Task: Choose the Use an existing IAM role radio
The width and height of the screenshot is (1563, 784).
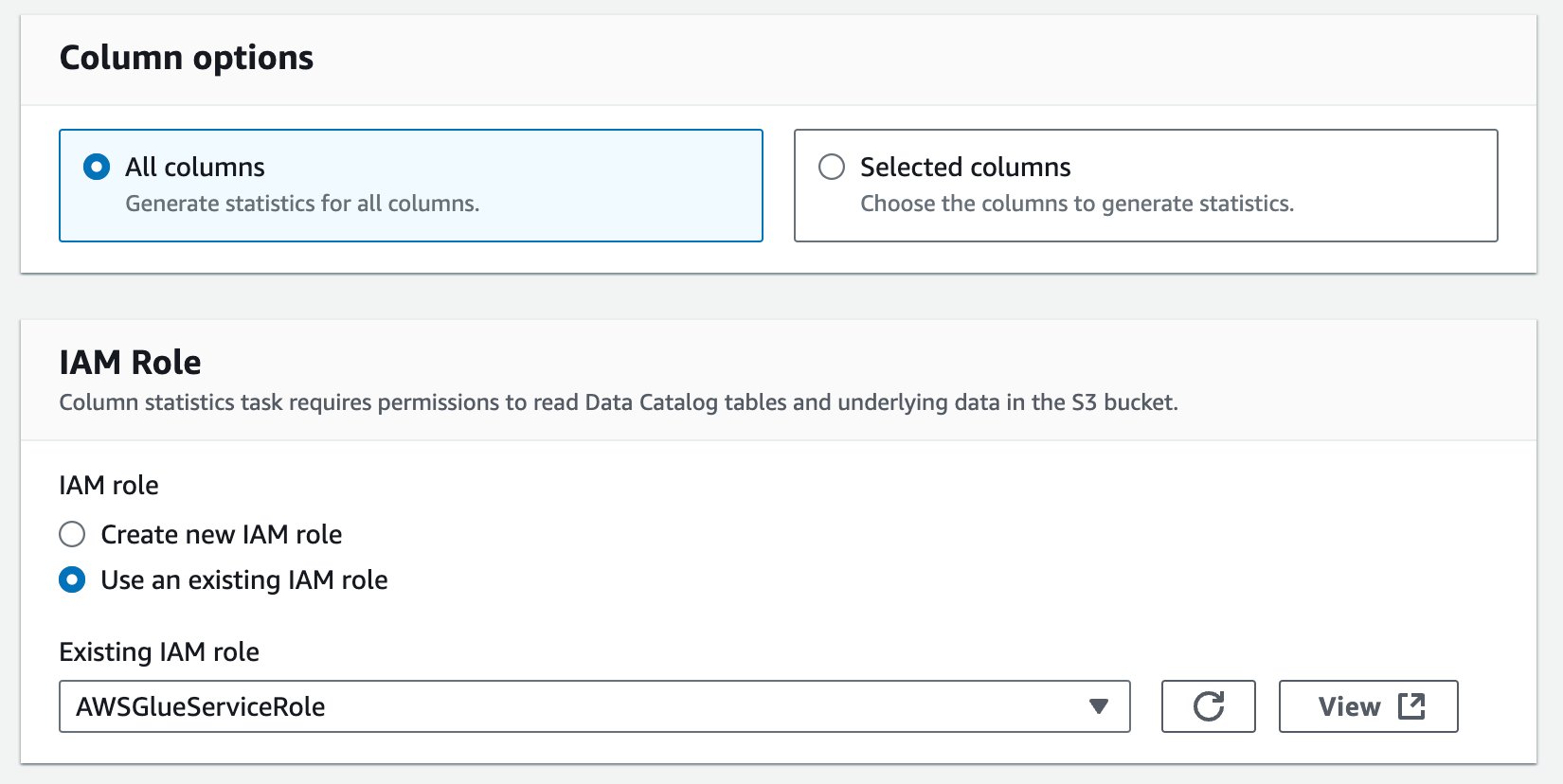Action: 72,579
